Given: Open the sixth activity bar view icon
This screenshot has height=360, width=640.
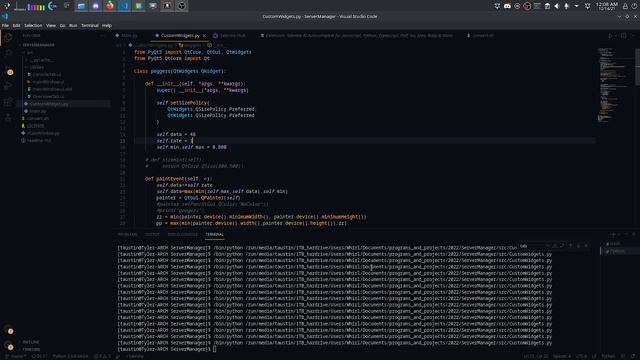Looking at the screenshot, I should (x=8, y=118).
